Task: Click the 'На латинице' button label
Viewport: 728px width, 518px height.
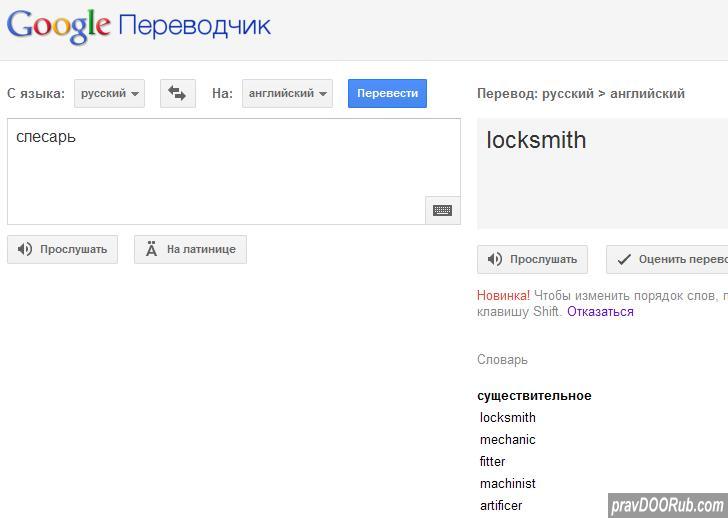Action: 201,249
